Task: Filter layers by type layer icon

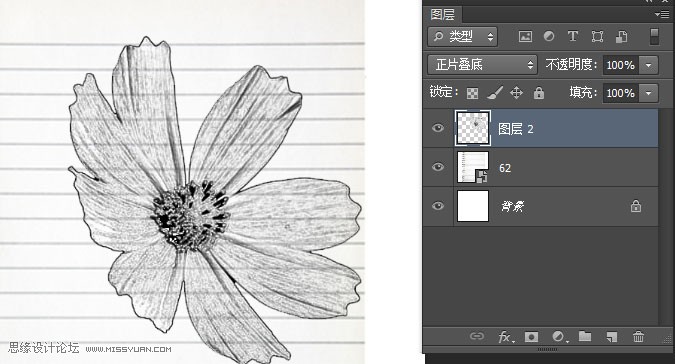Action: 573,37
